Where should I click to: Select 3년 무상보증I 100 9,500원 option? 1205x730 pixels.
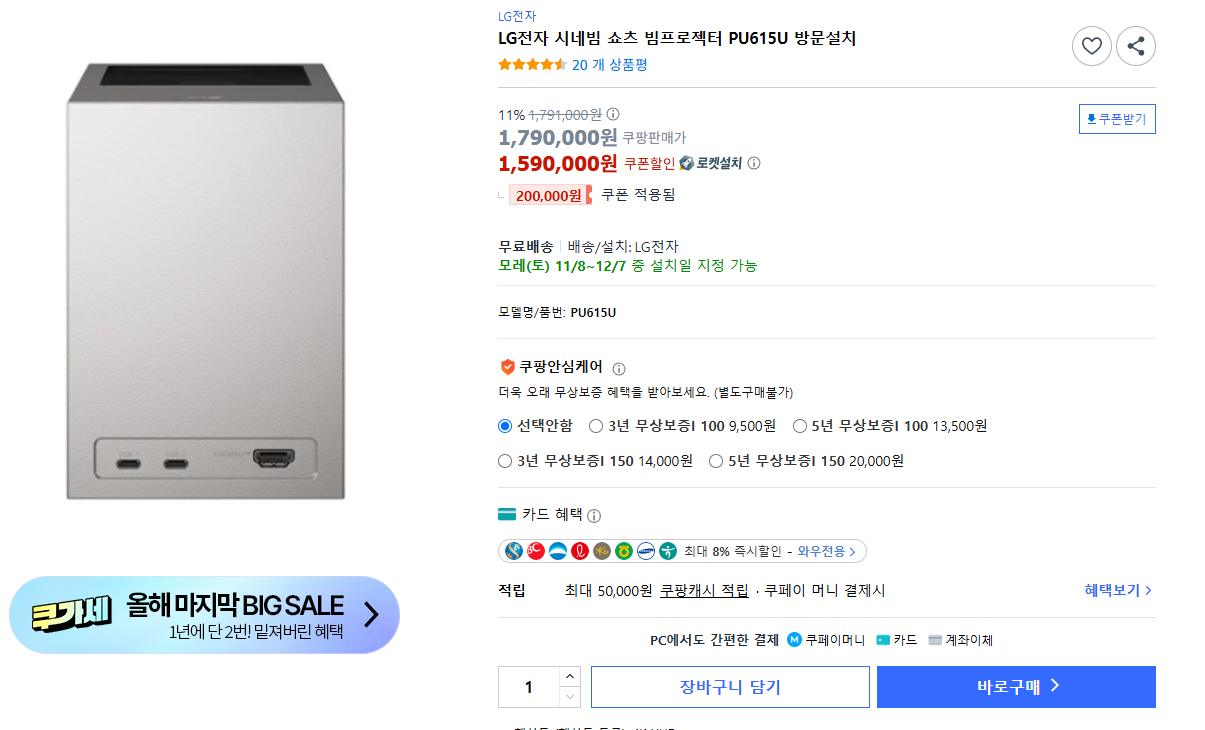(597, 426)
